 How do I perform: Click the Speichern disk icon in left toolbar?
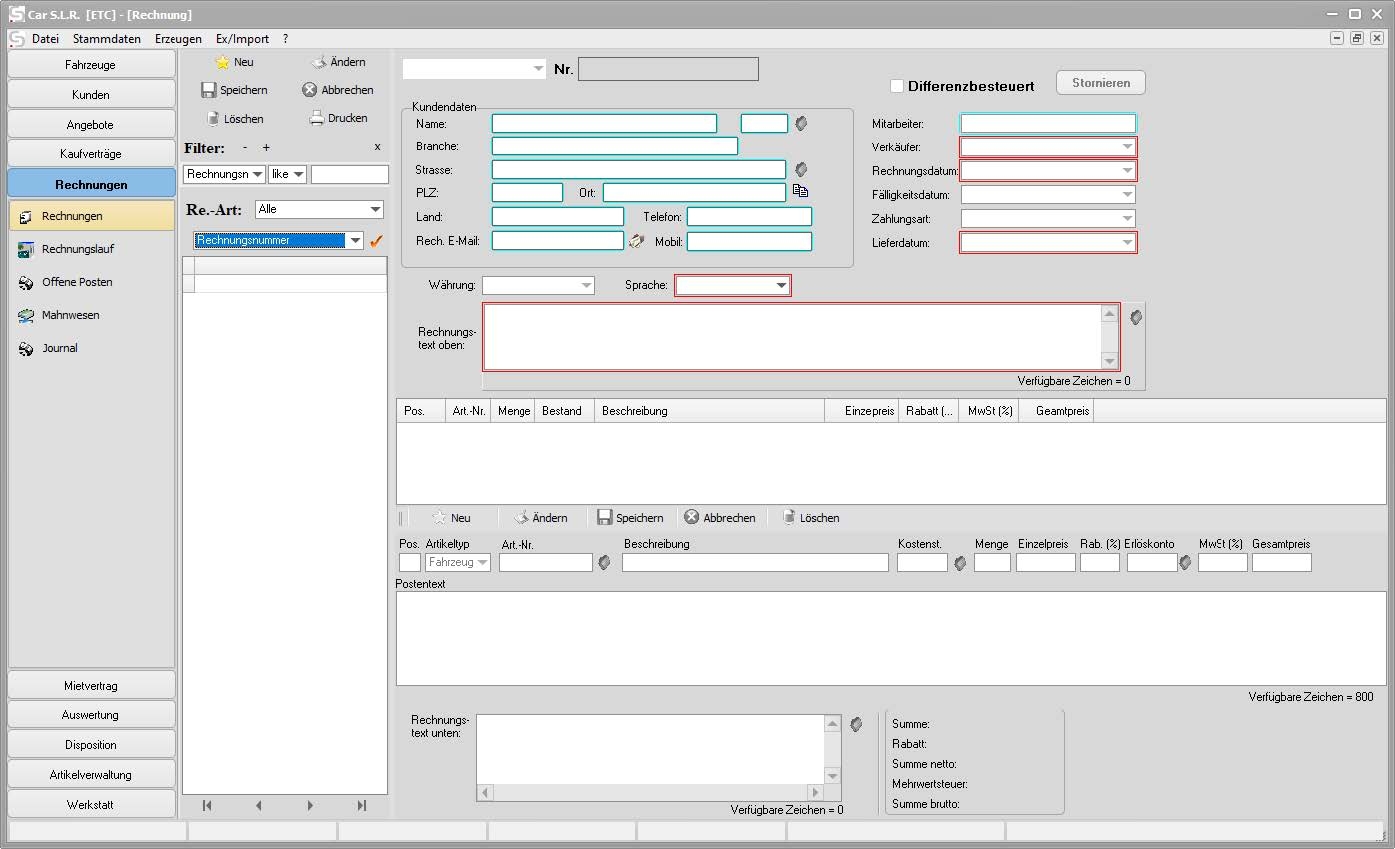(209, 90)
